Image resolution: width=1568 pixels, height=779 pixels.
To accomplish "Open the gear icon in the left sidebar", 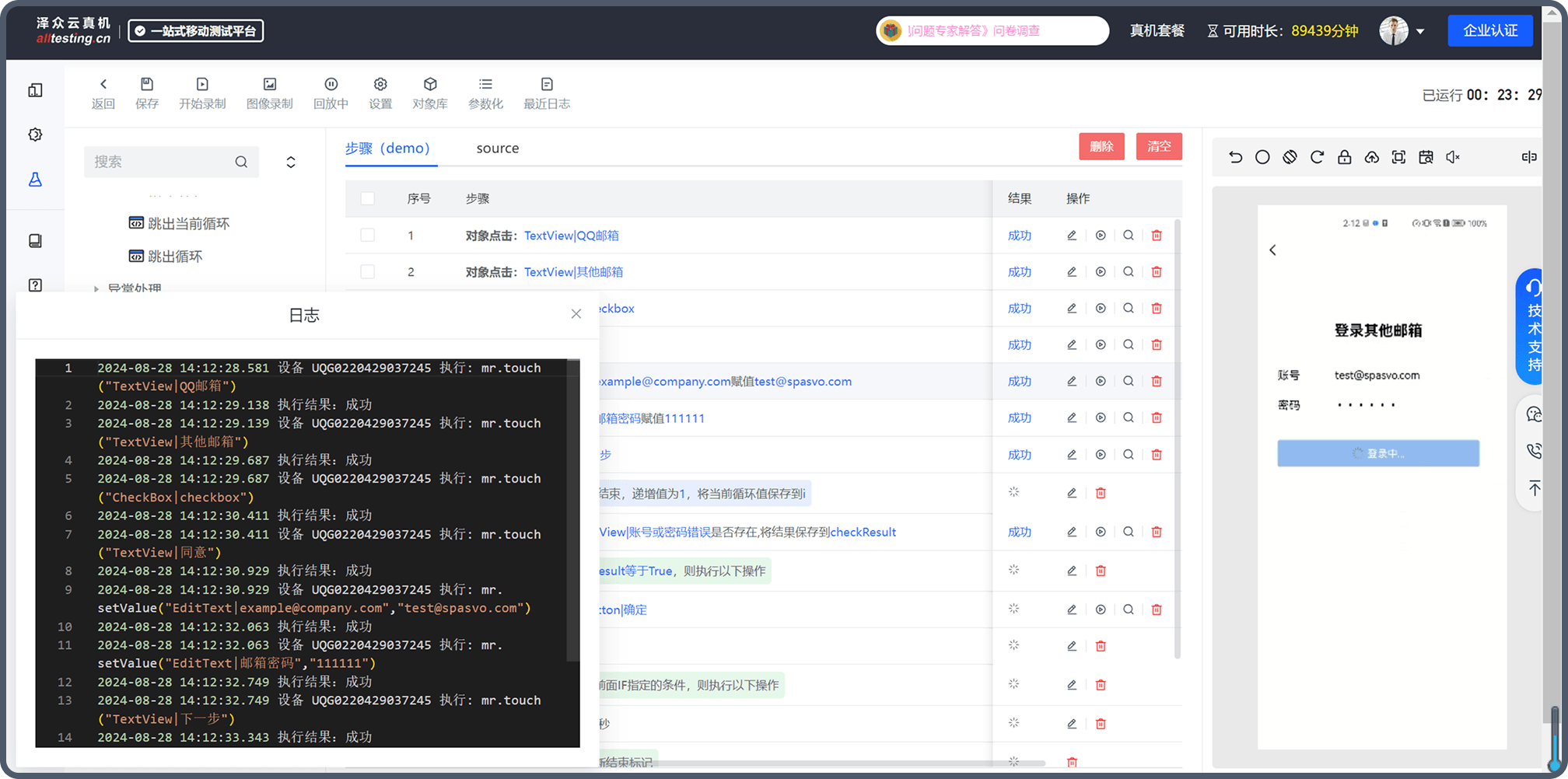I will pos(35,134).
